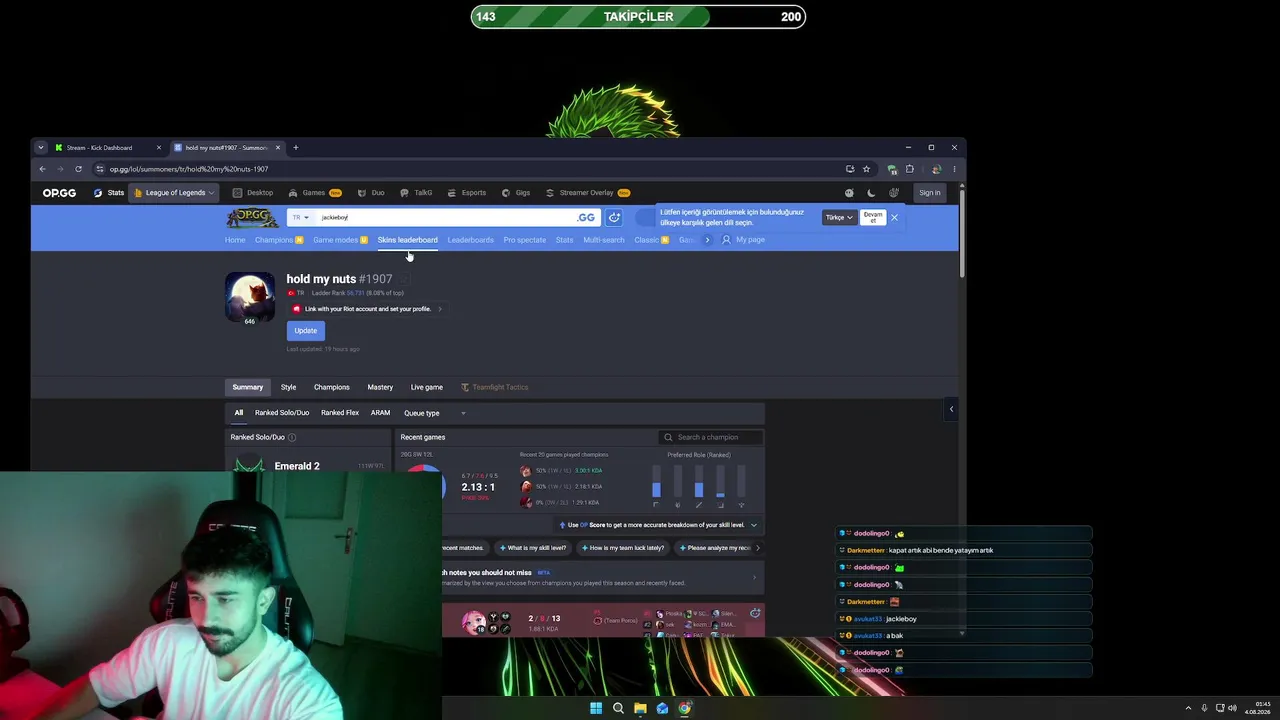Viewport: 1280px width, 720px height.
Task: Go to the Duo finder page
Action: [x=371, y=193]
